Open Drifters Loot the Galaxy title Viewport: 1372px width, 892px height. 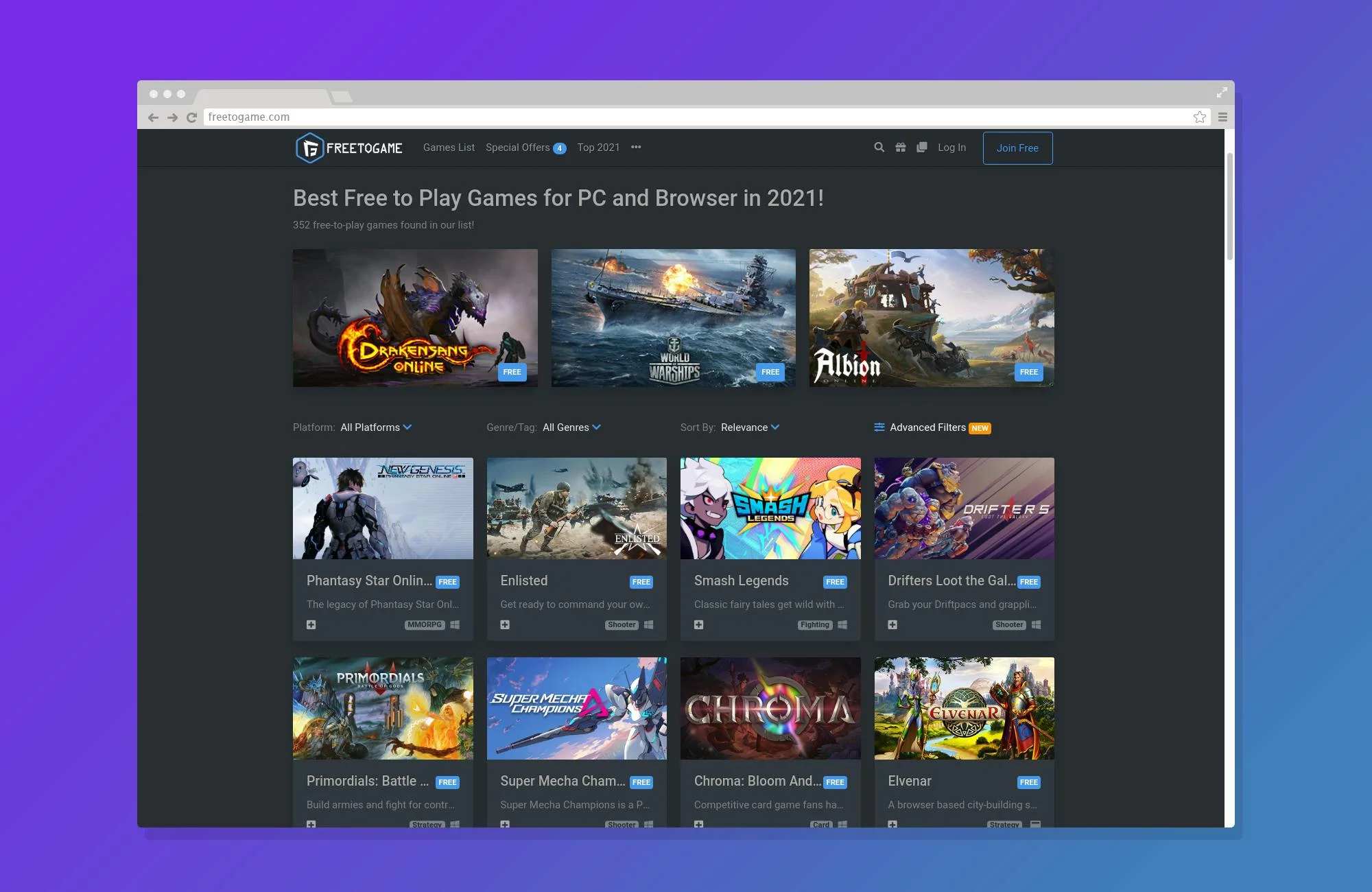(951, 580)
